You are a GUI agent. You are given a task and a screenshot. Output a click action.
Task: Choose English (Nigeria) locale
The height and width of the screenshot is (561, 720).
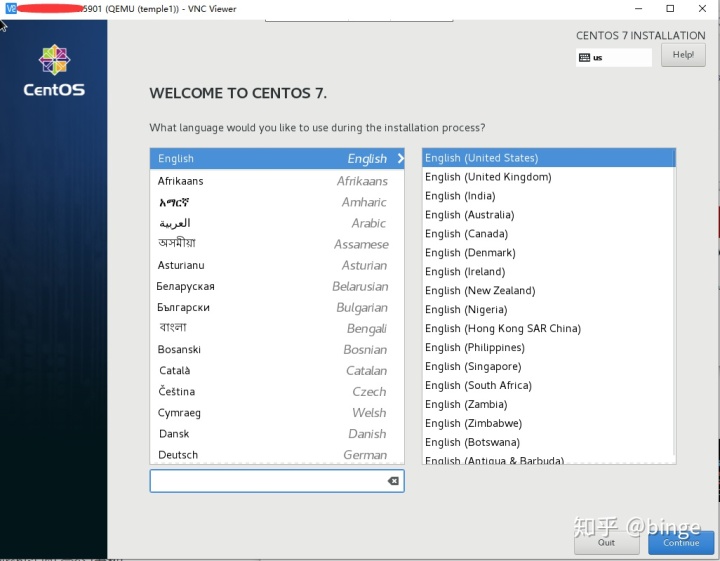(x=548, y=309)
